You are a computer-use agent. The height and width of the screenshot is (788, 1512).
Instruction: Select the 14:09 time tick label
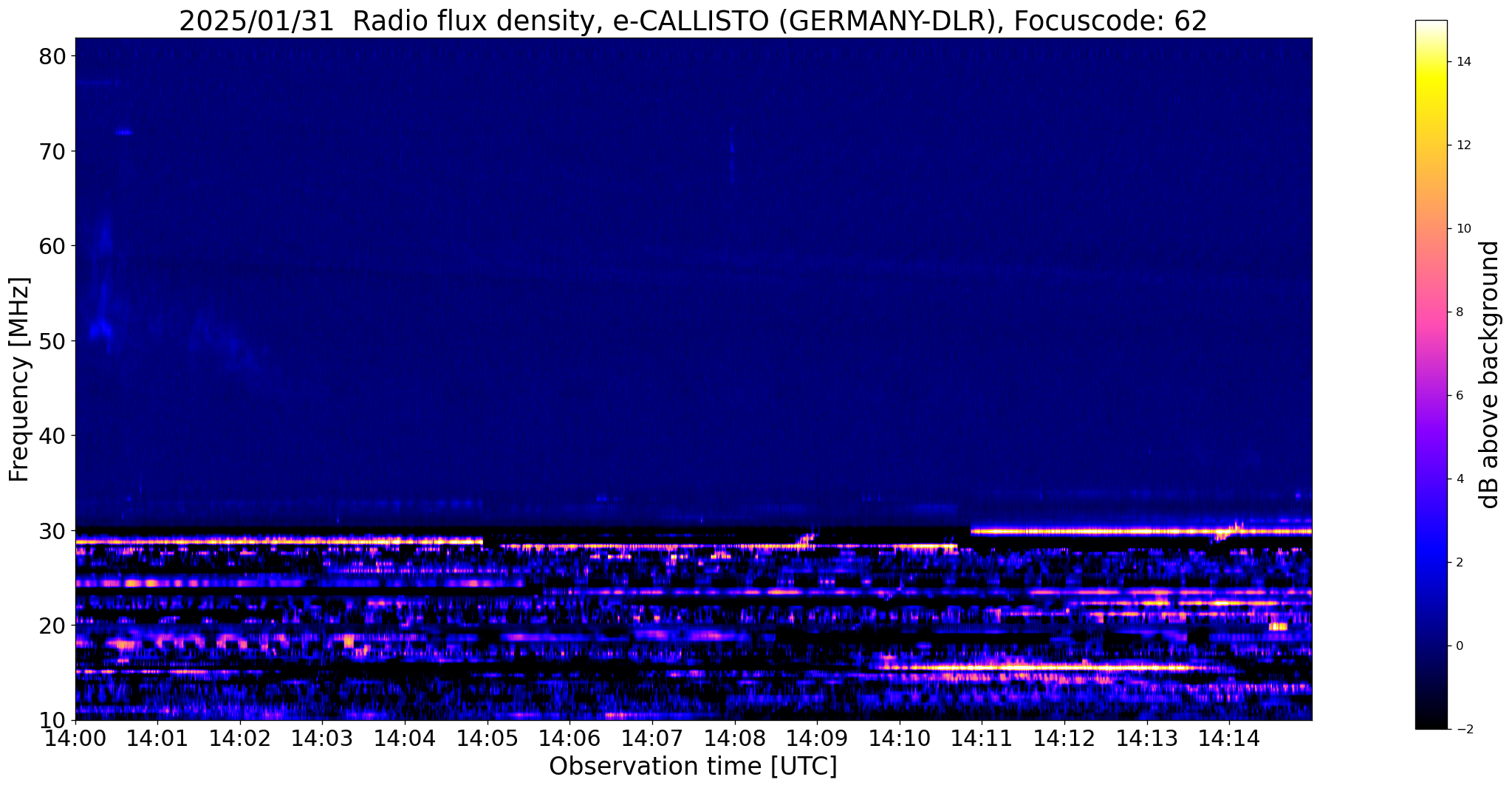click(817, 739)
